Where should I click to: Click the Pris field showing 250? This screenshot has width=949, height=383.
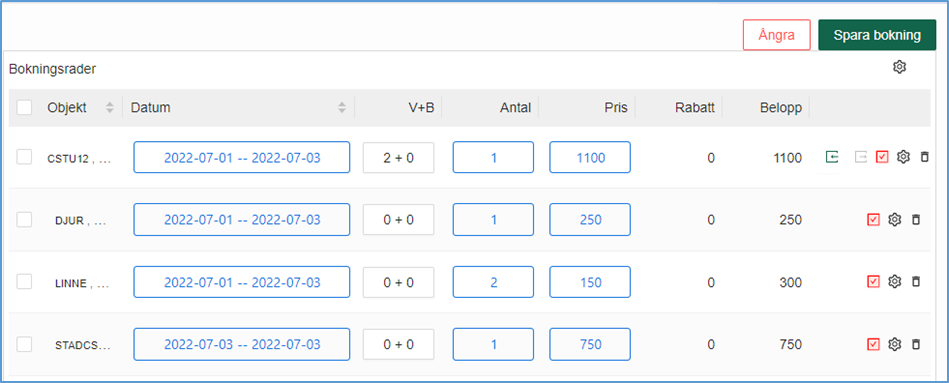pyautogui.click(x=590, y=220)
